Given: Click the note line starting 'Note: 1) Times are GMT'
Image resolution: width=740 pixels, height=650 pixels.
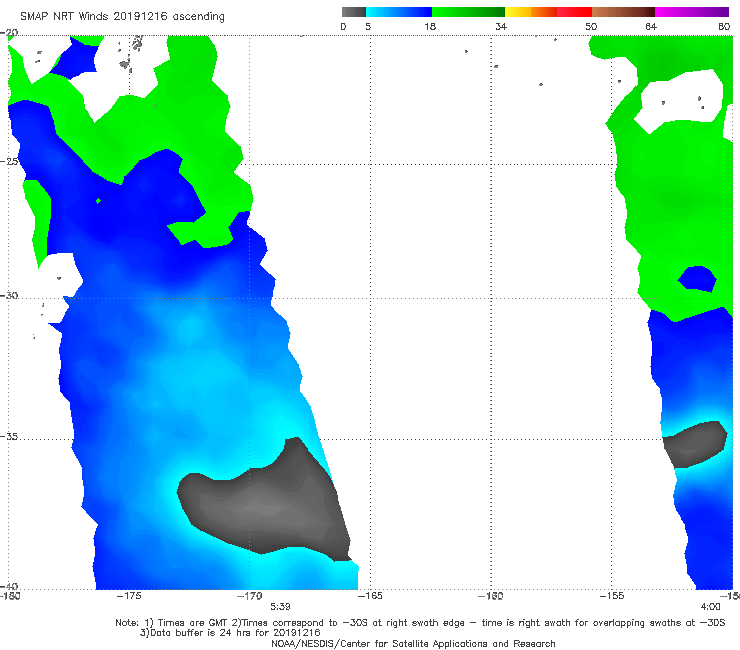Looking at the screenshot, I should (x=420, y=623).
